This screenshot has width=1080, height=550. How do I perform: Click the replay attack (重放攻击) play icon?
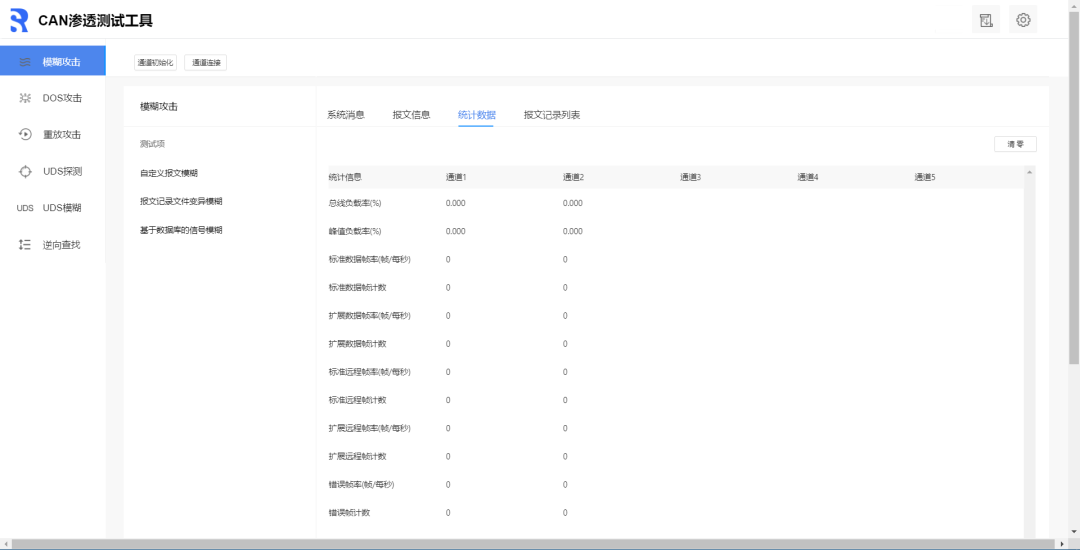(x=25, y=134)
